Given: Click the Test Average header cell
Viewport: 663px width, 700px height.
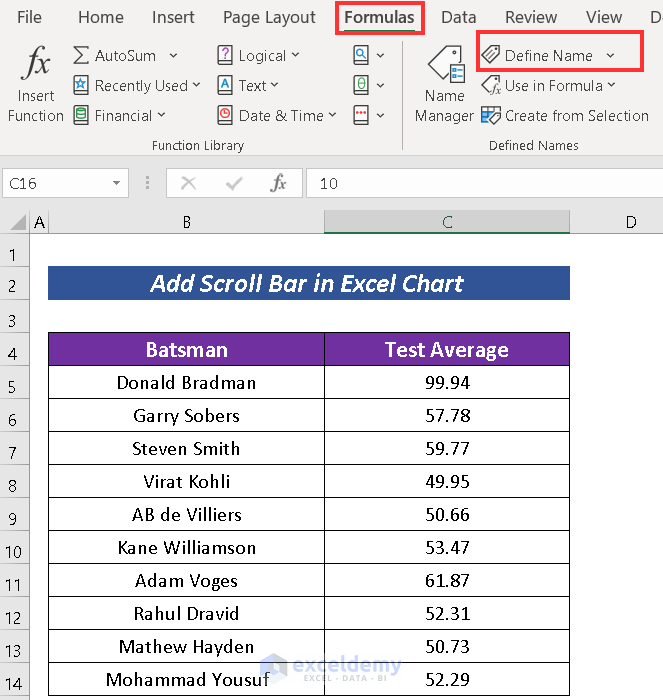Looking at the screenshot, I should point(447,350).
